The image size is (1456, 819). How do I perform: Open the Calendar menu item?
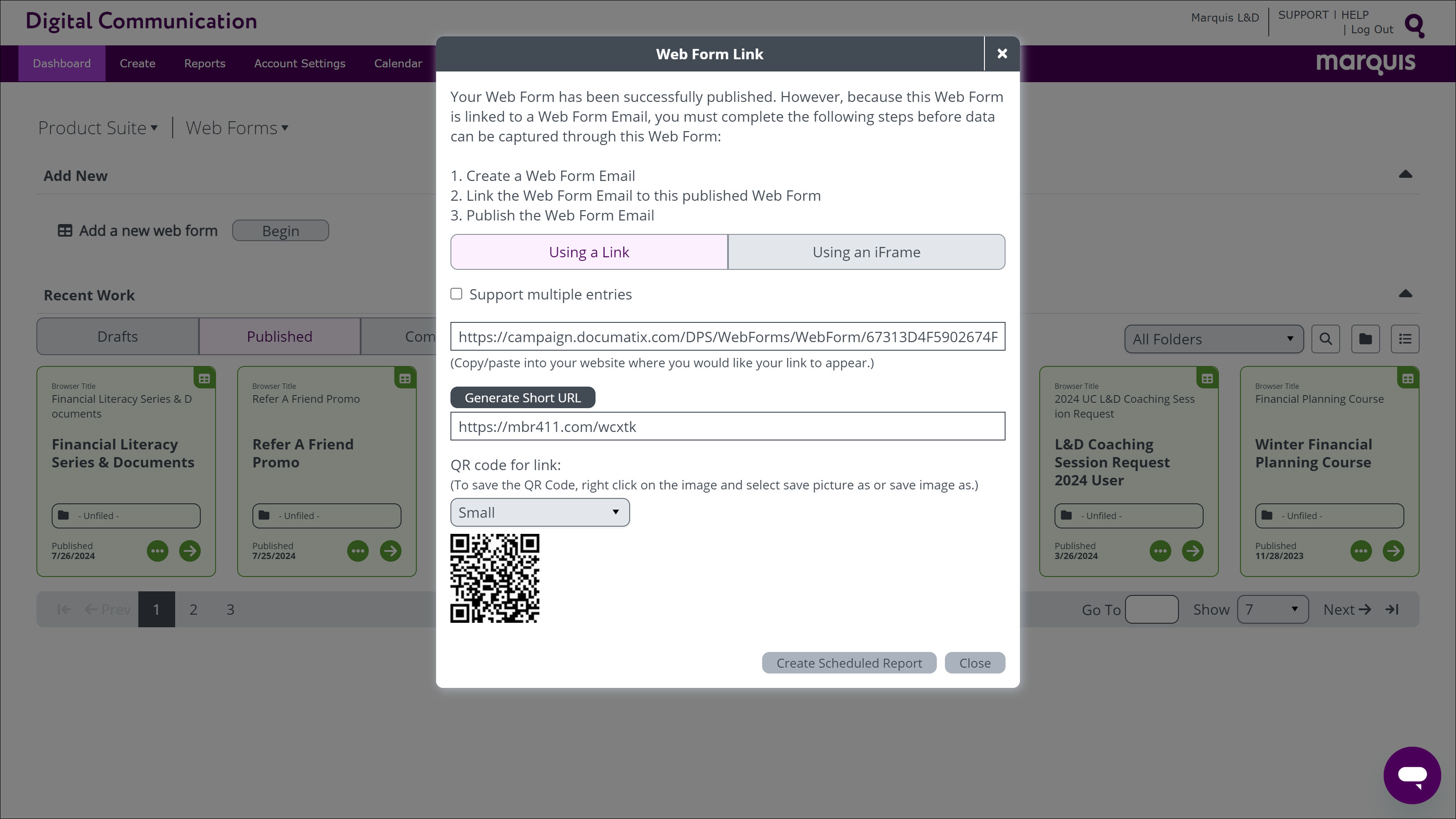[x=398, y=63]
